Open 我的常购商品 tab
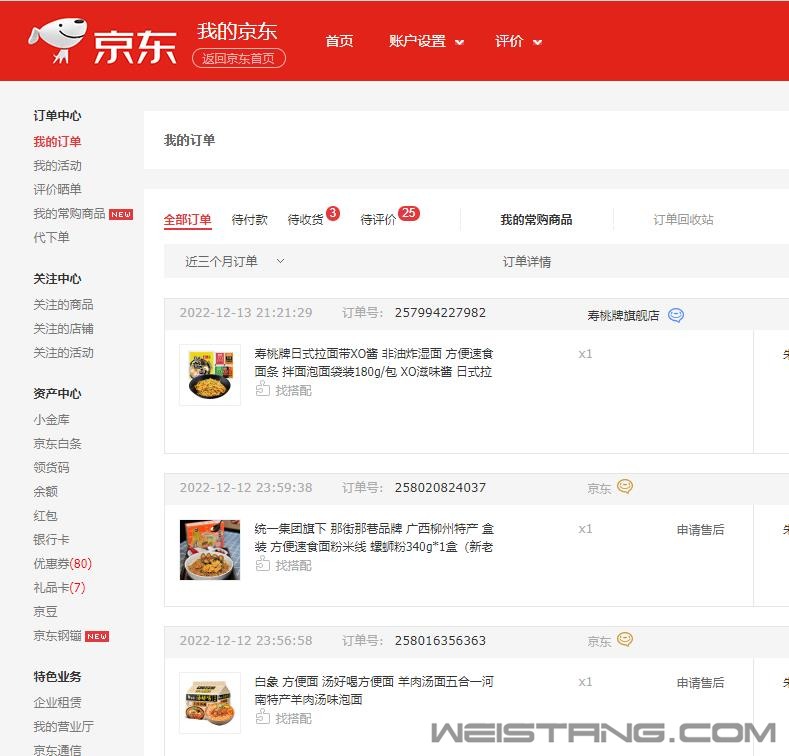The height and width of the screenshot is (756, 789). [536, 220]
